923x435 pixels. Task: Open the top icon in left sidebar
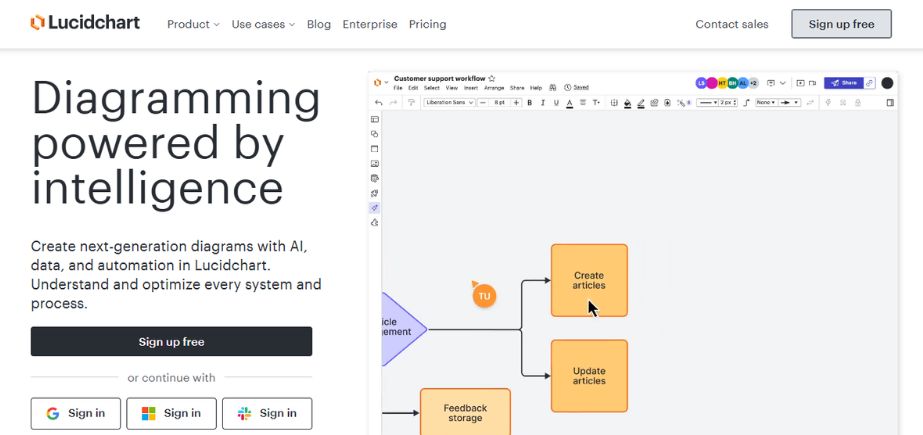click(374, 119)
